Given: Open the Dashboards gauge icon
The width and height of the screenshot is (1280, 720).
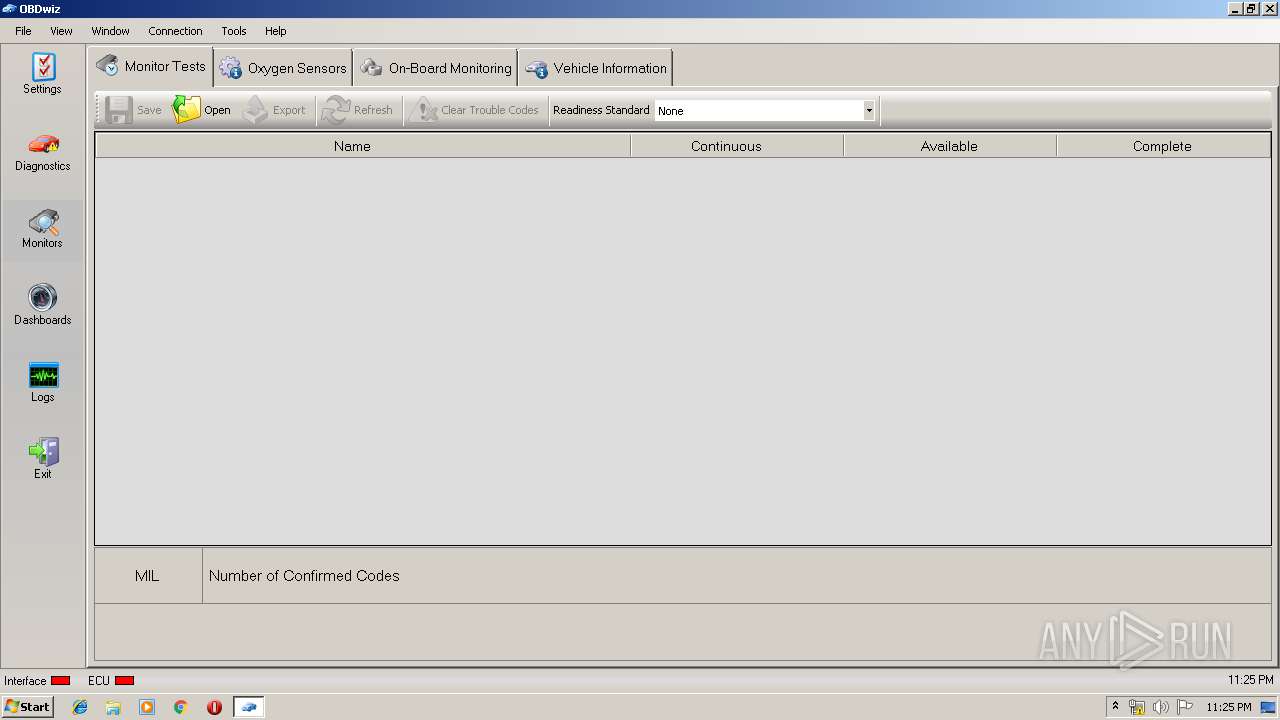Looking at the screenshot, I should (x=42, y=305).
